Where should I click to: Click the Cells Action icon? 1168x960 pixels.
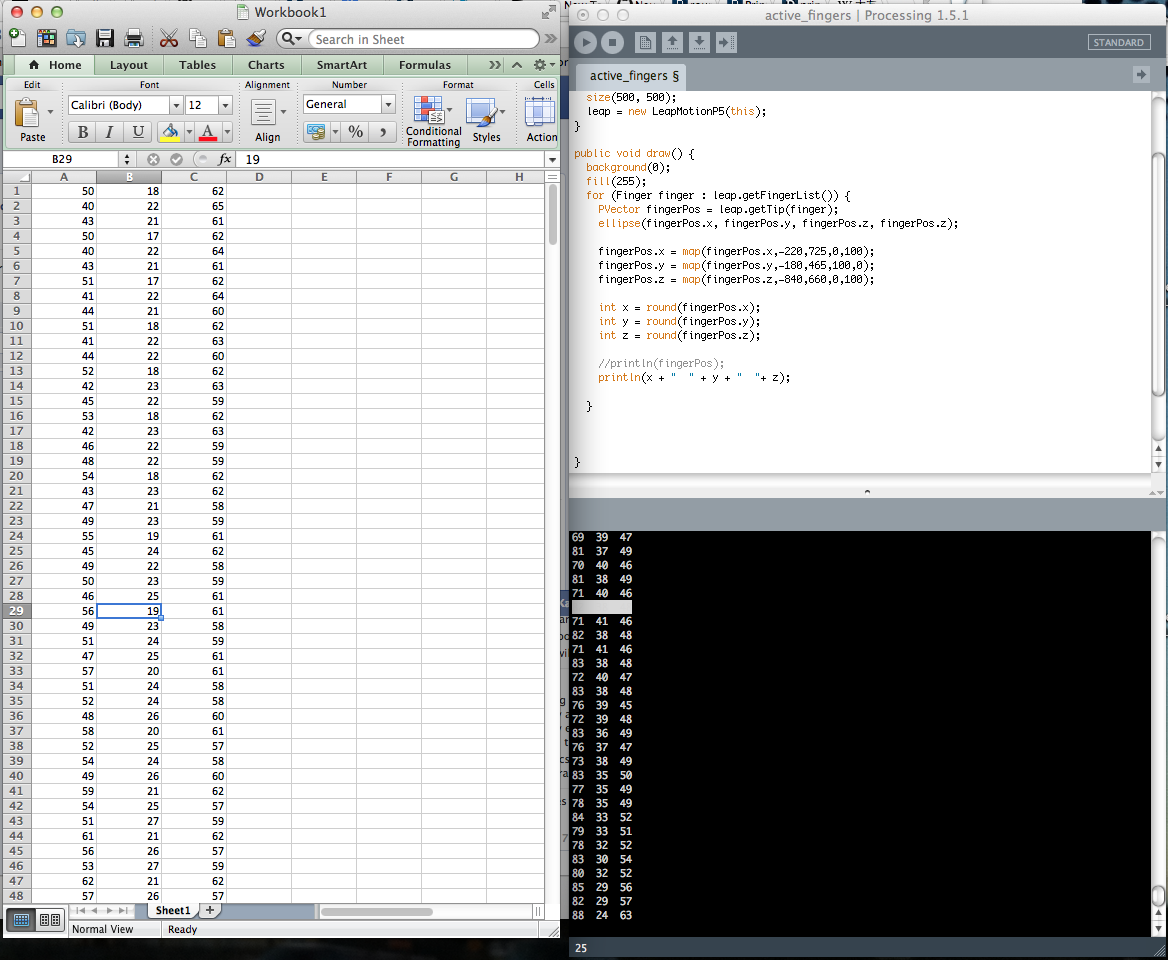(x=539, y=112)
